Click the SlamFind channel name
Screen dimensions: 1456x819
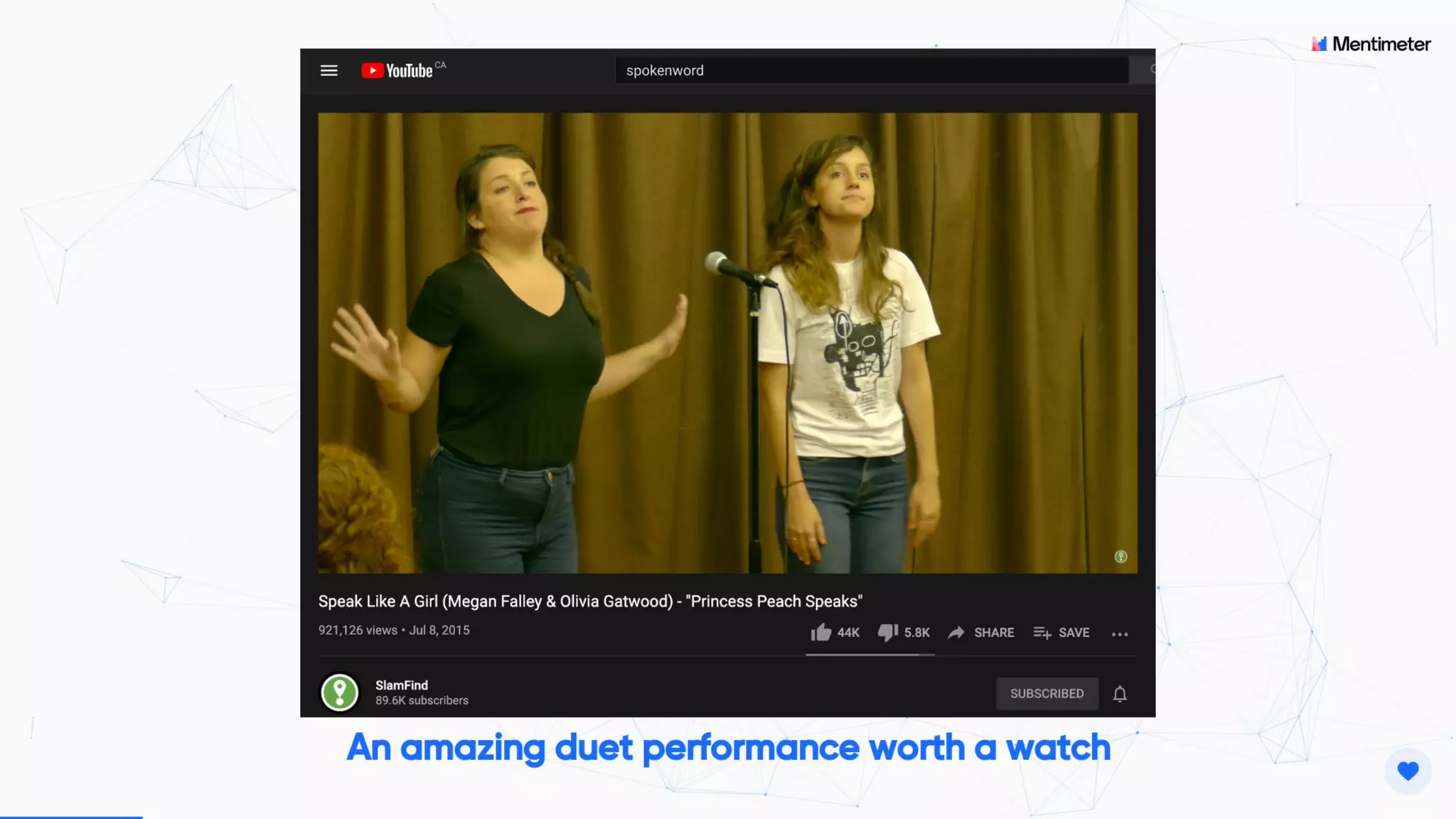click(x=402, y=685)
